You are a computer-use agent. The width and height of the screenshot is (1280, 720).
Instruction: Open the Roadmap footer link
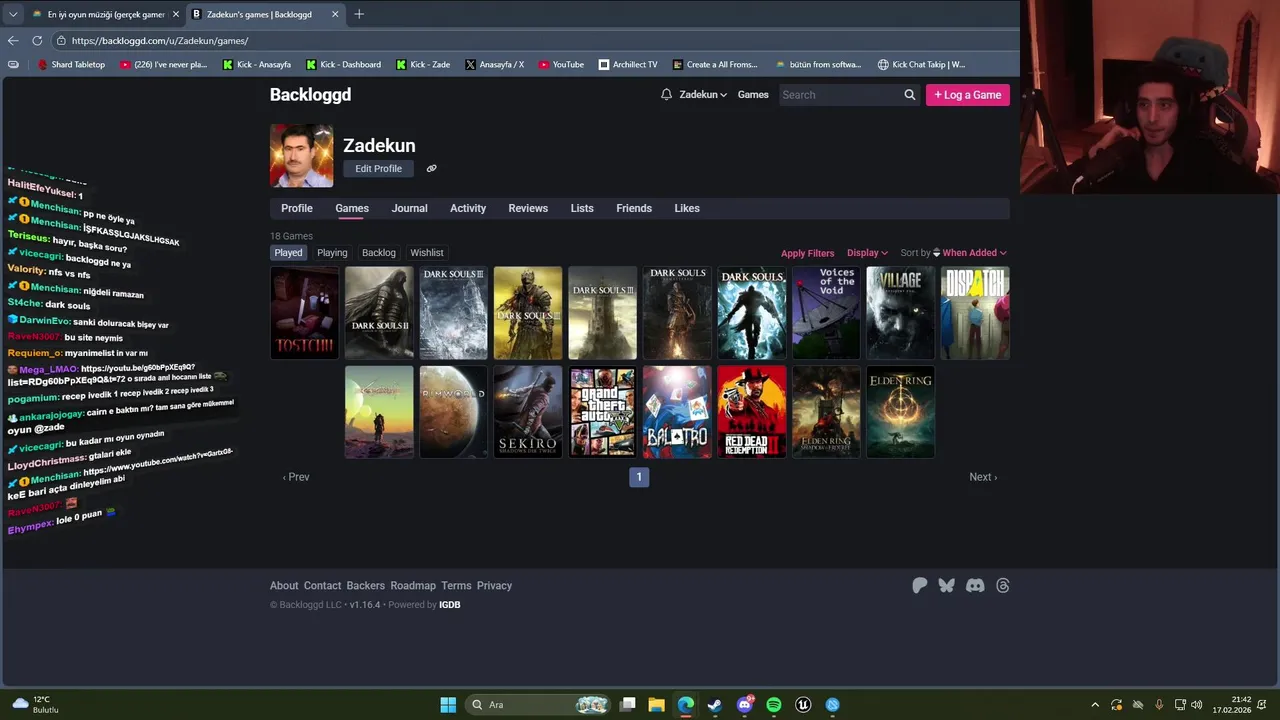pyautogui.click(x=413, y=586)
